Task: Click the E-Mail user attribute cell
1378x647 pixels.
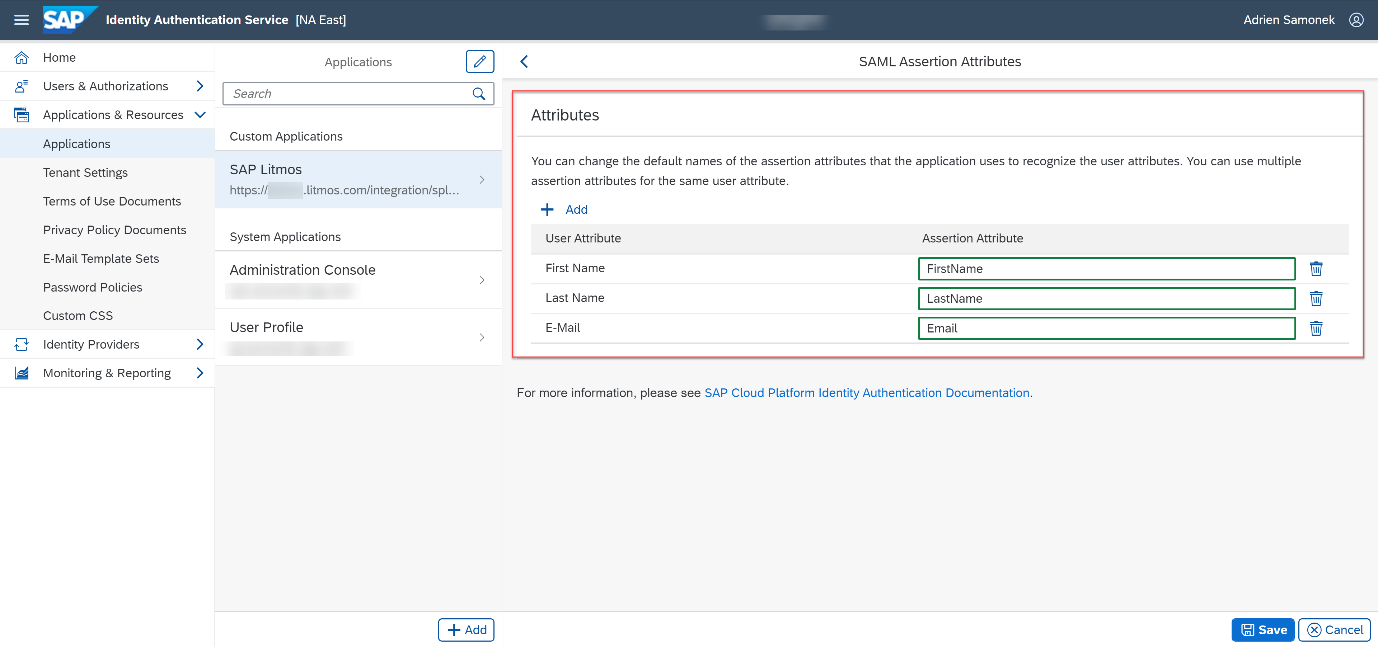Action: click(563, 328)
